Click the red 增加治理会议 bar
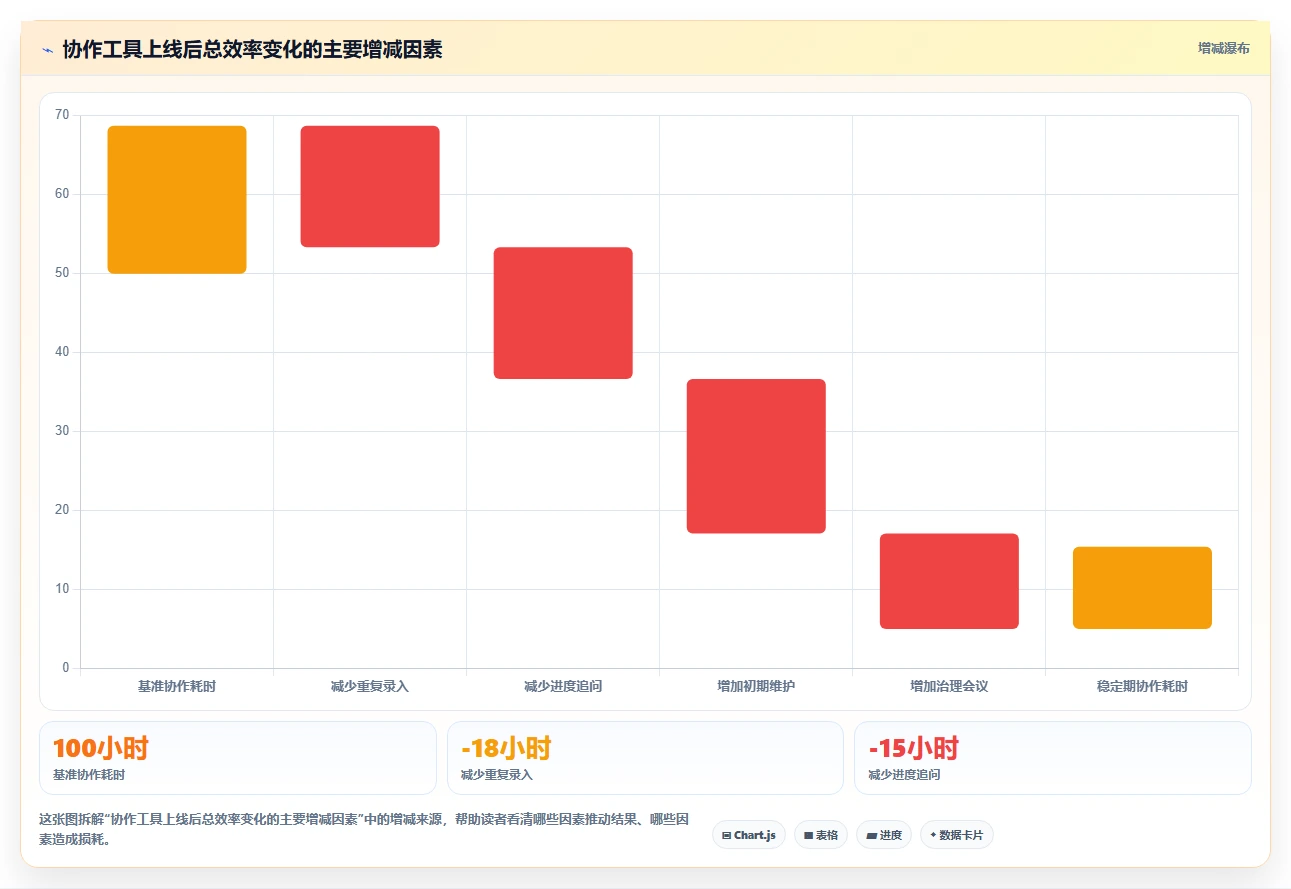Image resolution: width=1291 pixels, height=889 pixels. (x=949, y=581)
